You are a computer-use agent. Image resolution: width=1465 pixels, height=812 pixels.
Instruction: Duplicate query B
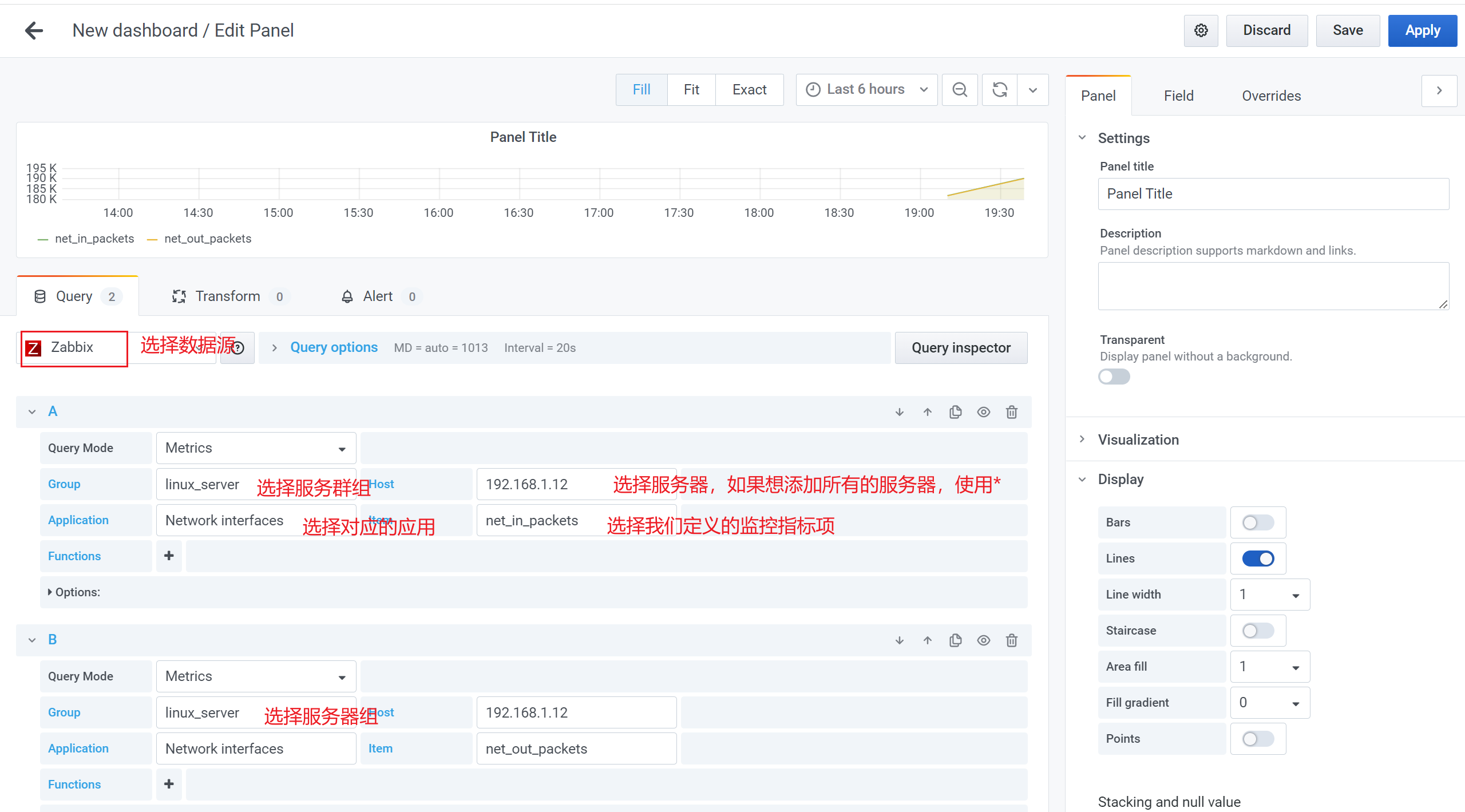pos(956,640)
